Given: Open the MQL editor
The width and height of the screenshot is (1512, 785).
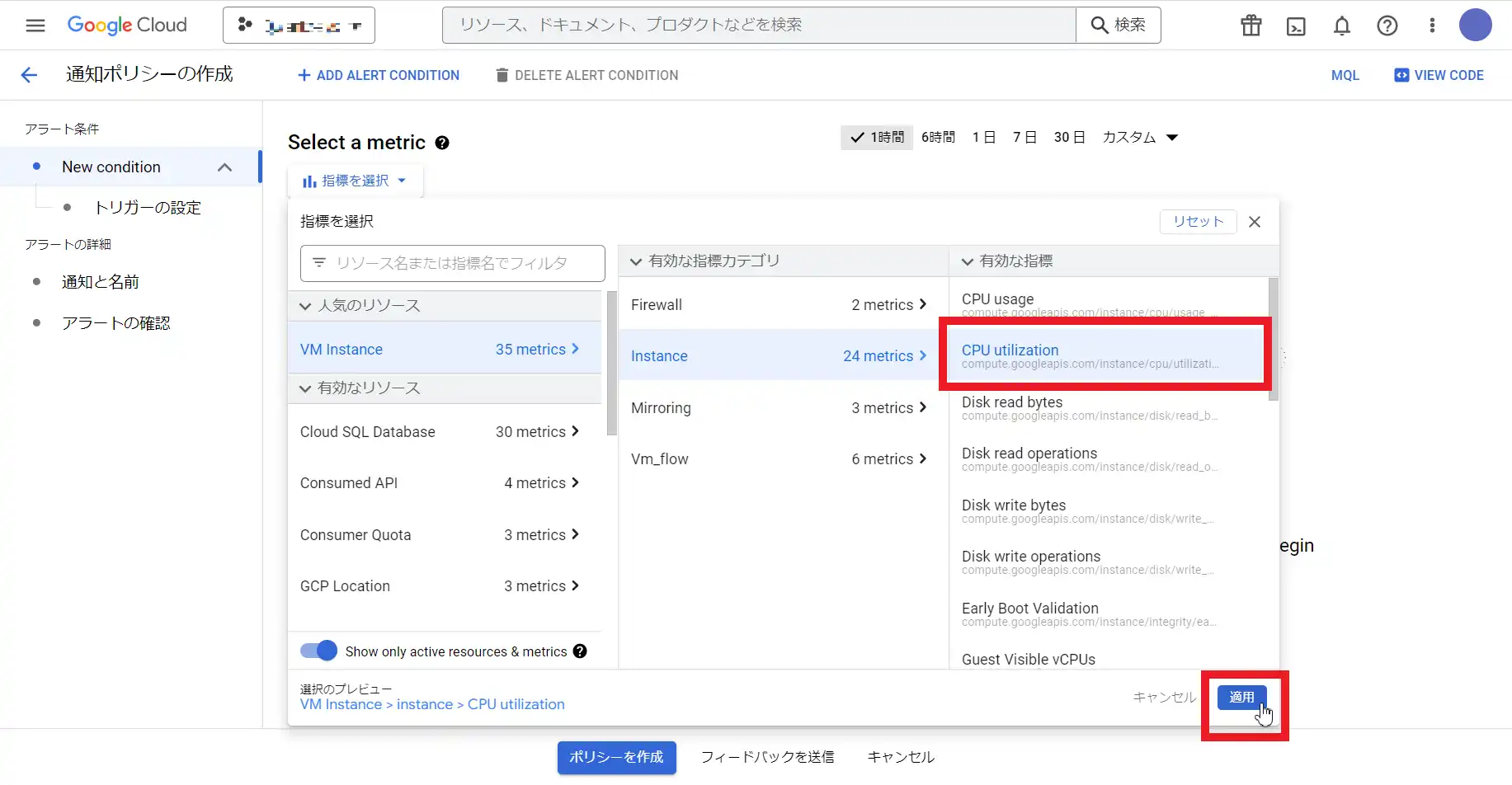Looking at the screenshot, I should 1345,75.
